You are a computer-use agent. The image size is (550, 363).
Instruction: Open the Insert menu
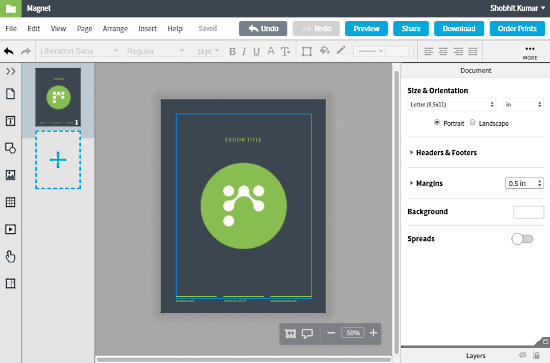(x=147, y=28)
